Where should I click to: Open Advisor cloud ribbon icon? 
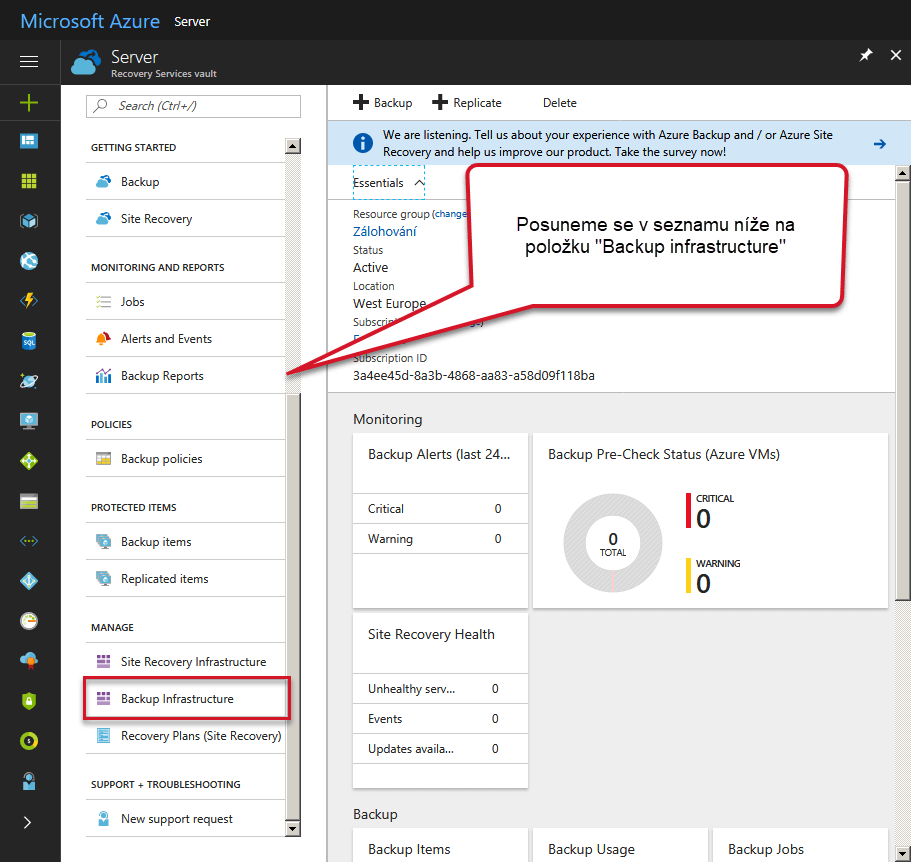tap(29, 661)
